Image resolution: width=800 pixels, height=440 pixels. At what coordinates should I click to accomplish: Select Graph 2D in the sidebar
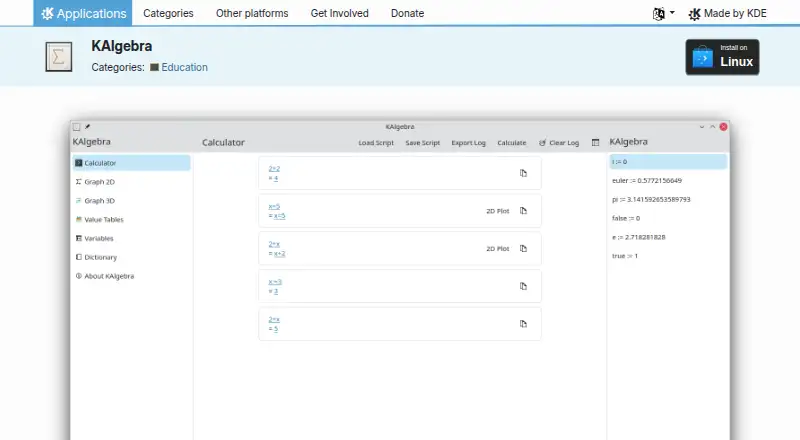tap(131, 182)
